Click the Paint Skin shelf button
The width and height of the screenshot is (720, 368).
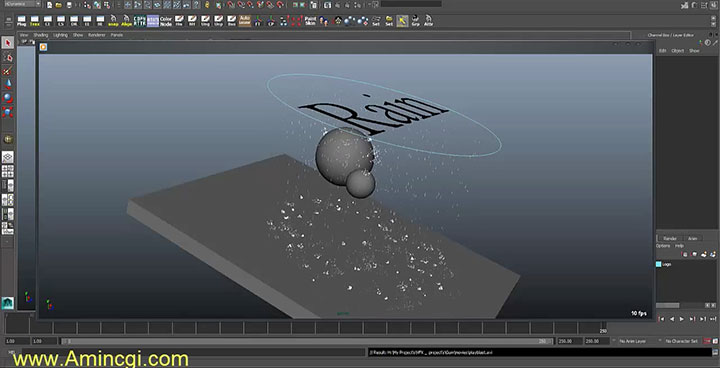(310, 21)
